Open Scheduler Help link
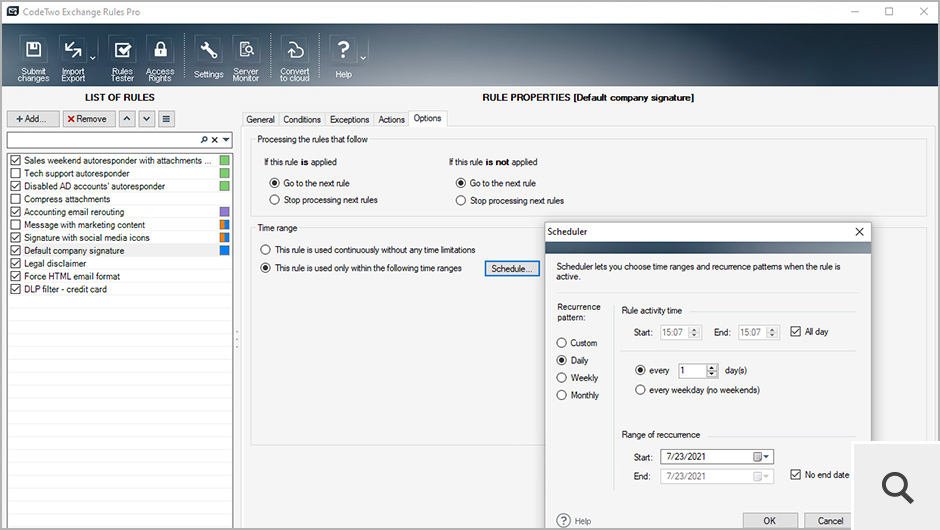The height and width of the screenshot is (530, 940). click(574, 520)
